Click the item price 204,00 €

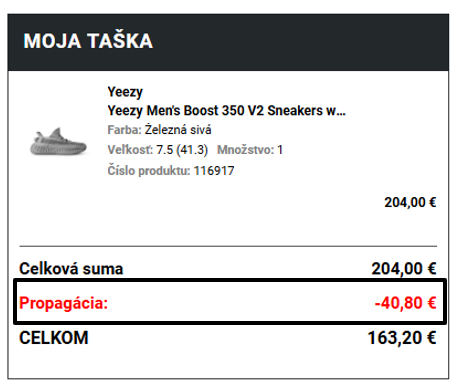coord(410,202)
